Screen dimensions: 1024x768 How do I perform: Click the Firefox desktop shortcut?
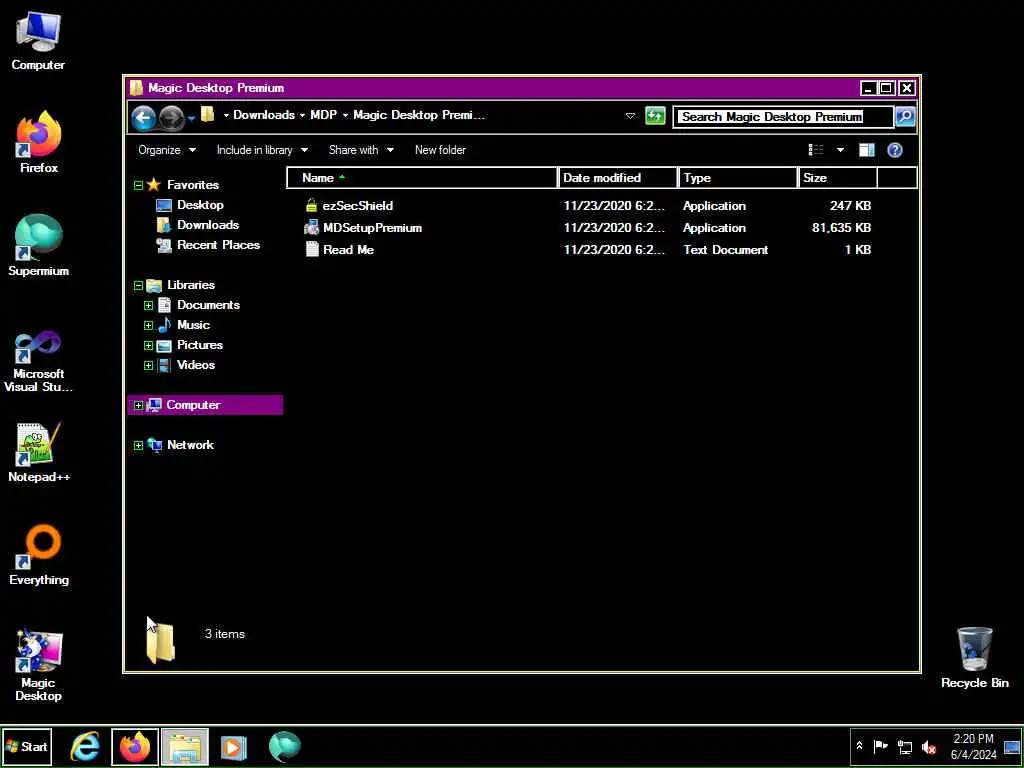tap(39, 143)
